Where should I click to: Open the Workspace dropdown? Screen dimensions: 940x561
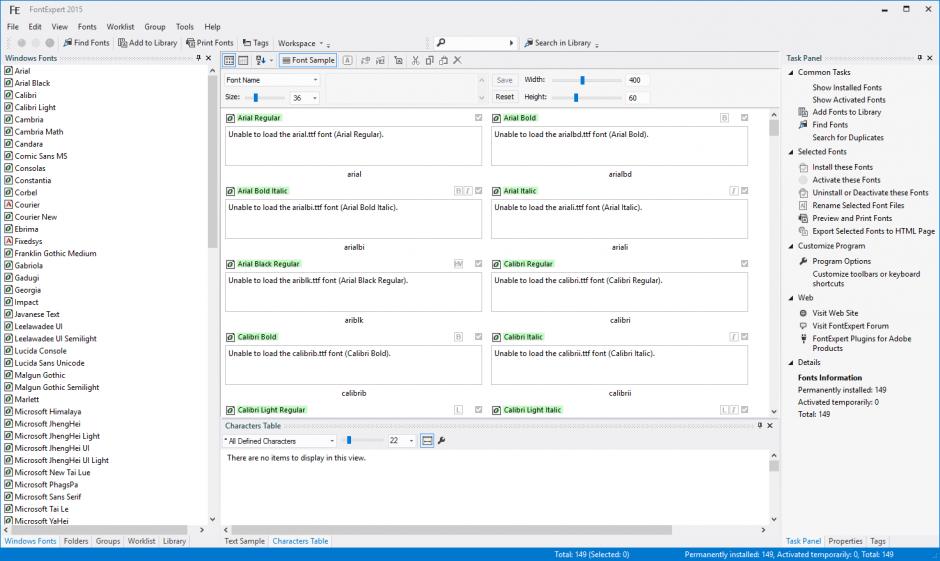pyautogui.click(x=301, y=43)
